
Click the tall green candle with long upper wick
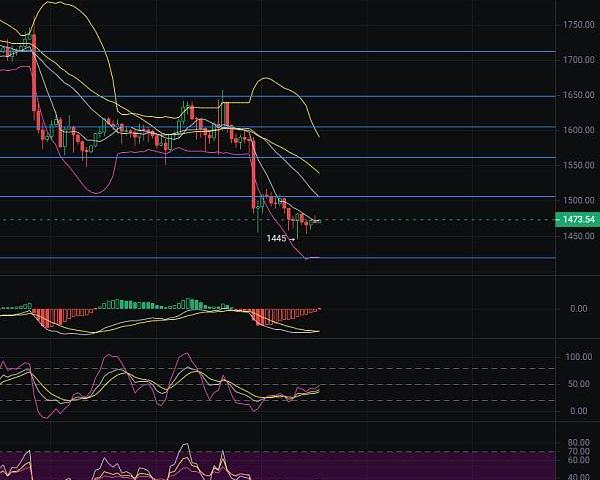222,108
